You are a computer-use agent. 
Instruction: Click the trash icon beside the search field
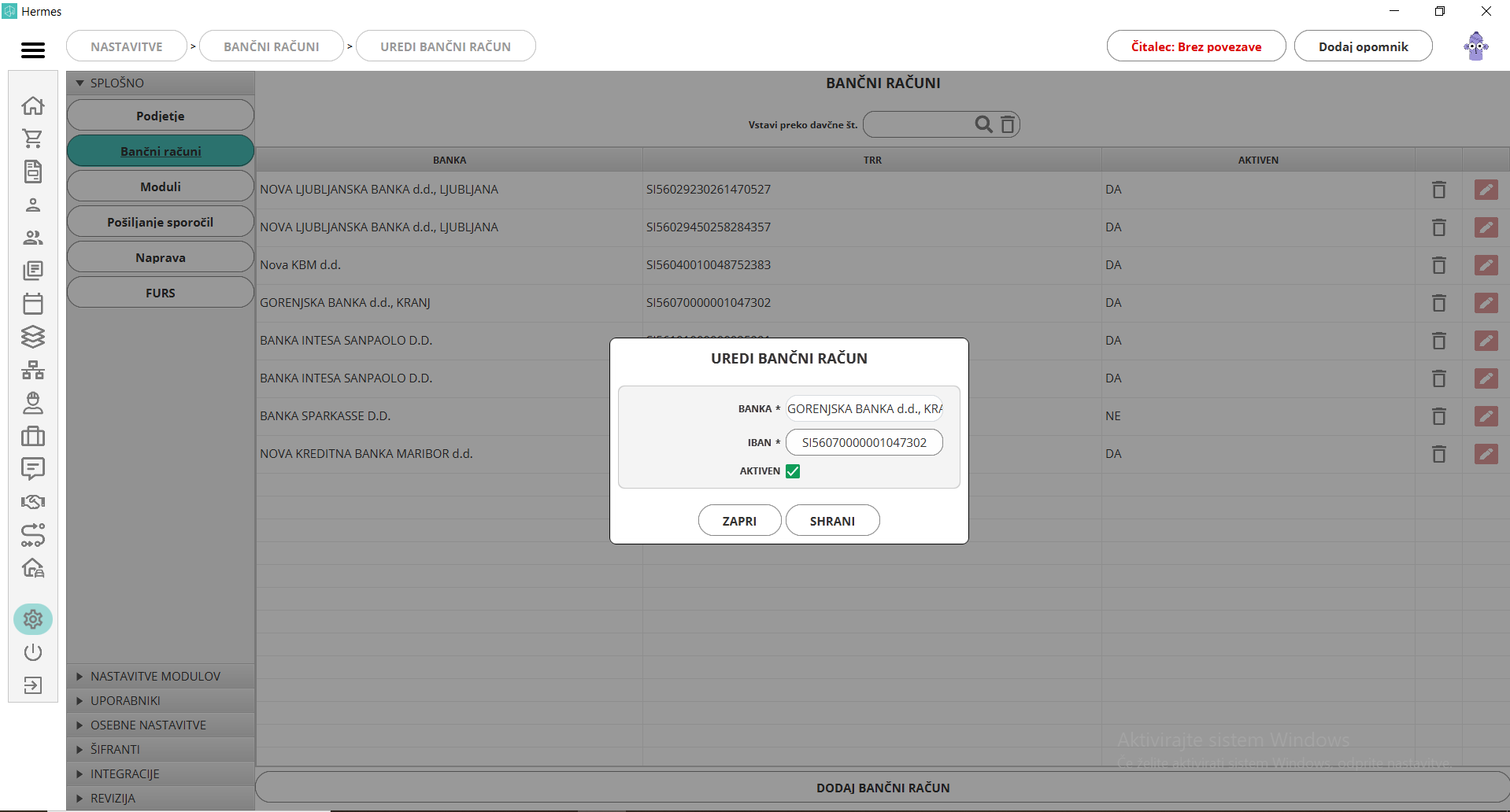click(x=1008, y=124)
